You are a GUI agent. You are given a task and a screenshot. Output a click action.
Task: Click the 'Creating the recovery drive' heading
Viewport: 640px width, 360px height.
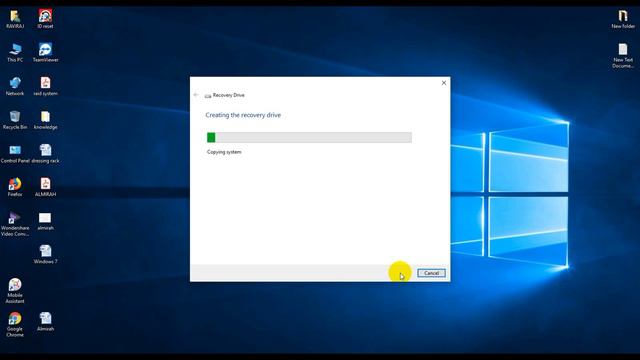click(x=243, y=115)
